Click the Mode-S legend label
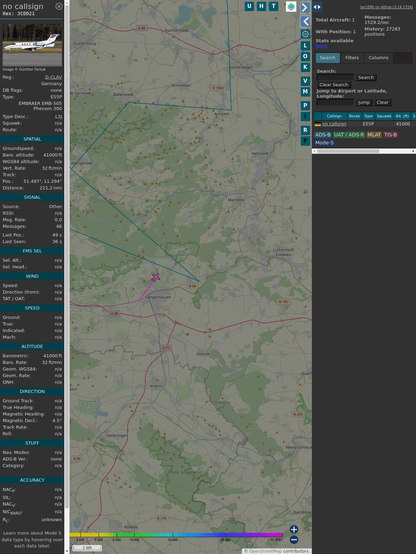This screenshot has height=554, width=416. [x=324, y=143]
